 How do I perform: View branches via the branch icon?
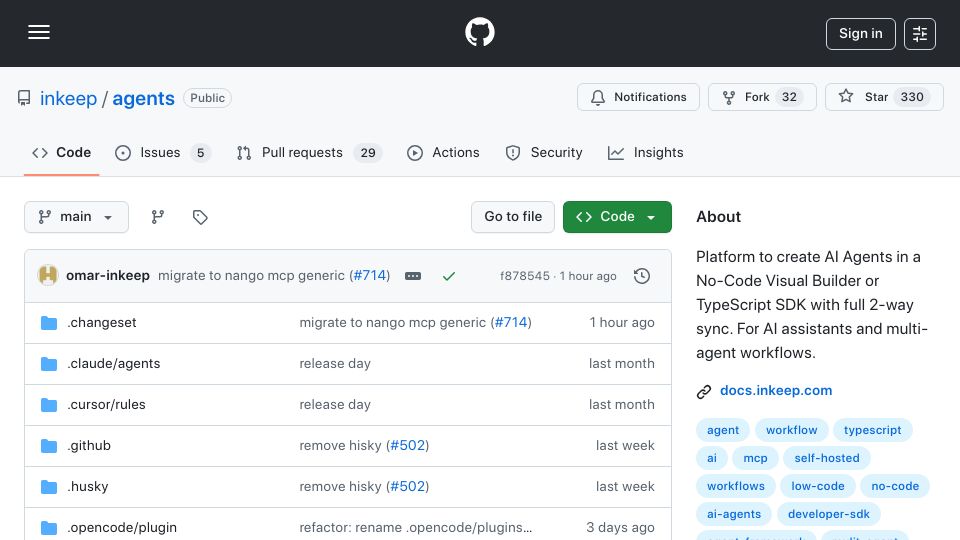[x=157, y=217]
